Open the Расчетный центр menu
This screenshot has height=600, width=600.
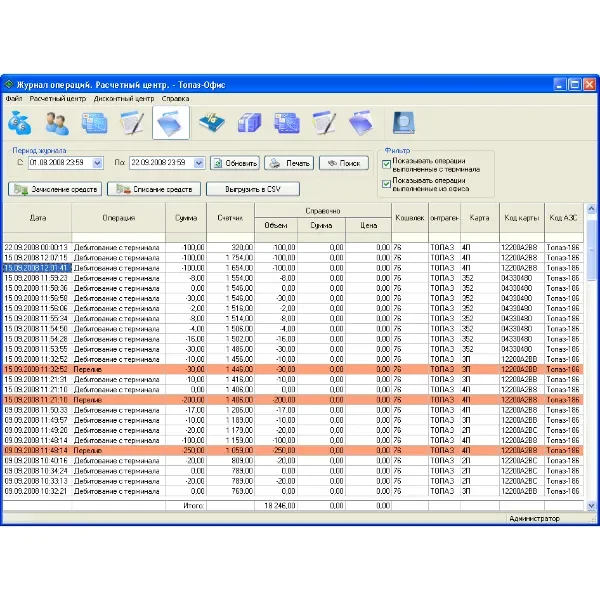[x=58, y=99]
